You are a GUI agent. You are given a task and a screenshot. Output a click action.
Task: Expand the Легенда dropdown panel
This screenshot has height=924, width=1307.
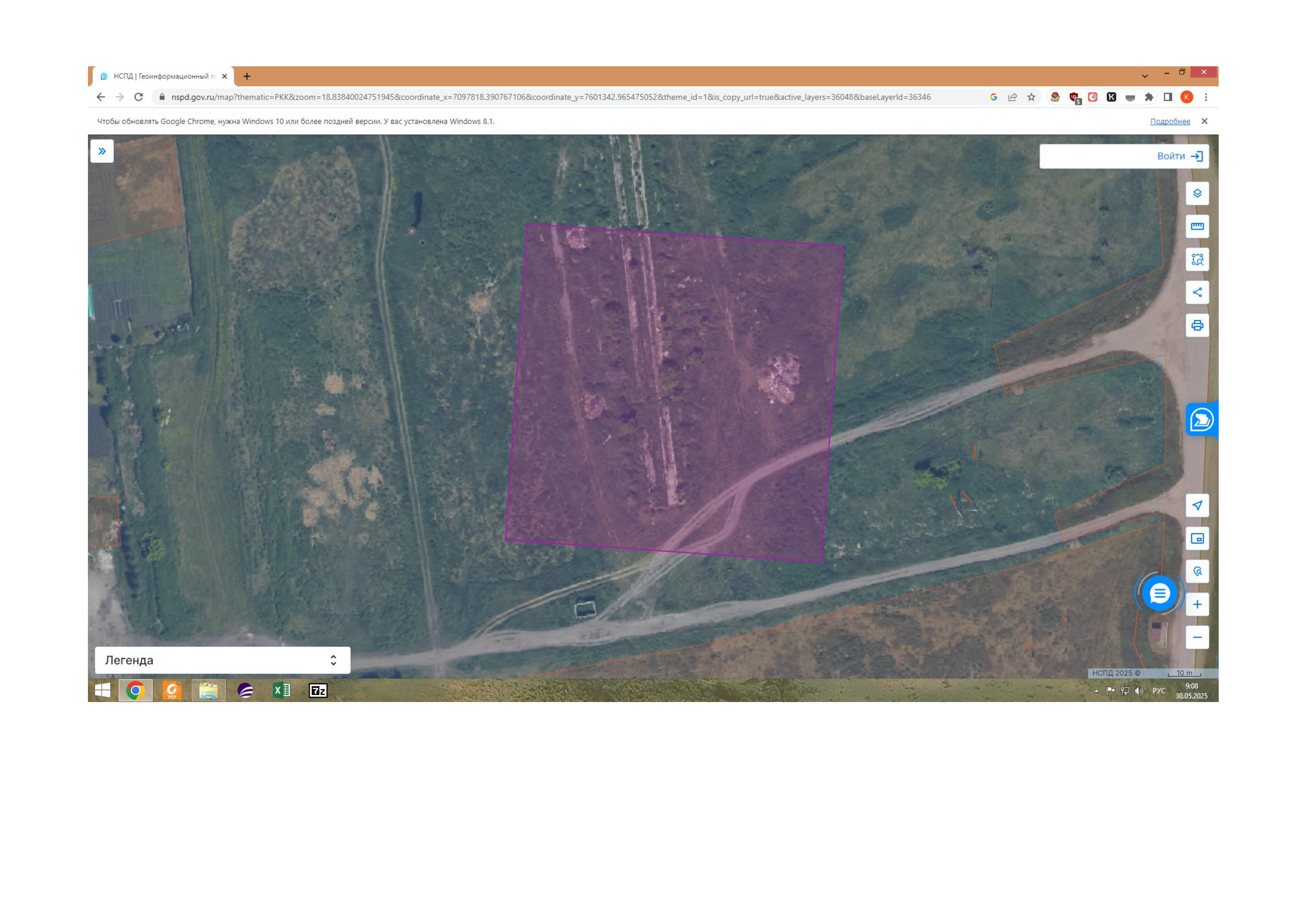[x=222, y=660]
